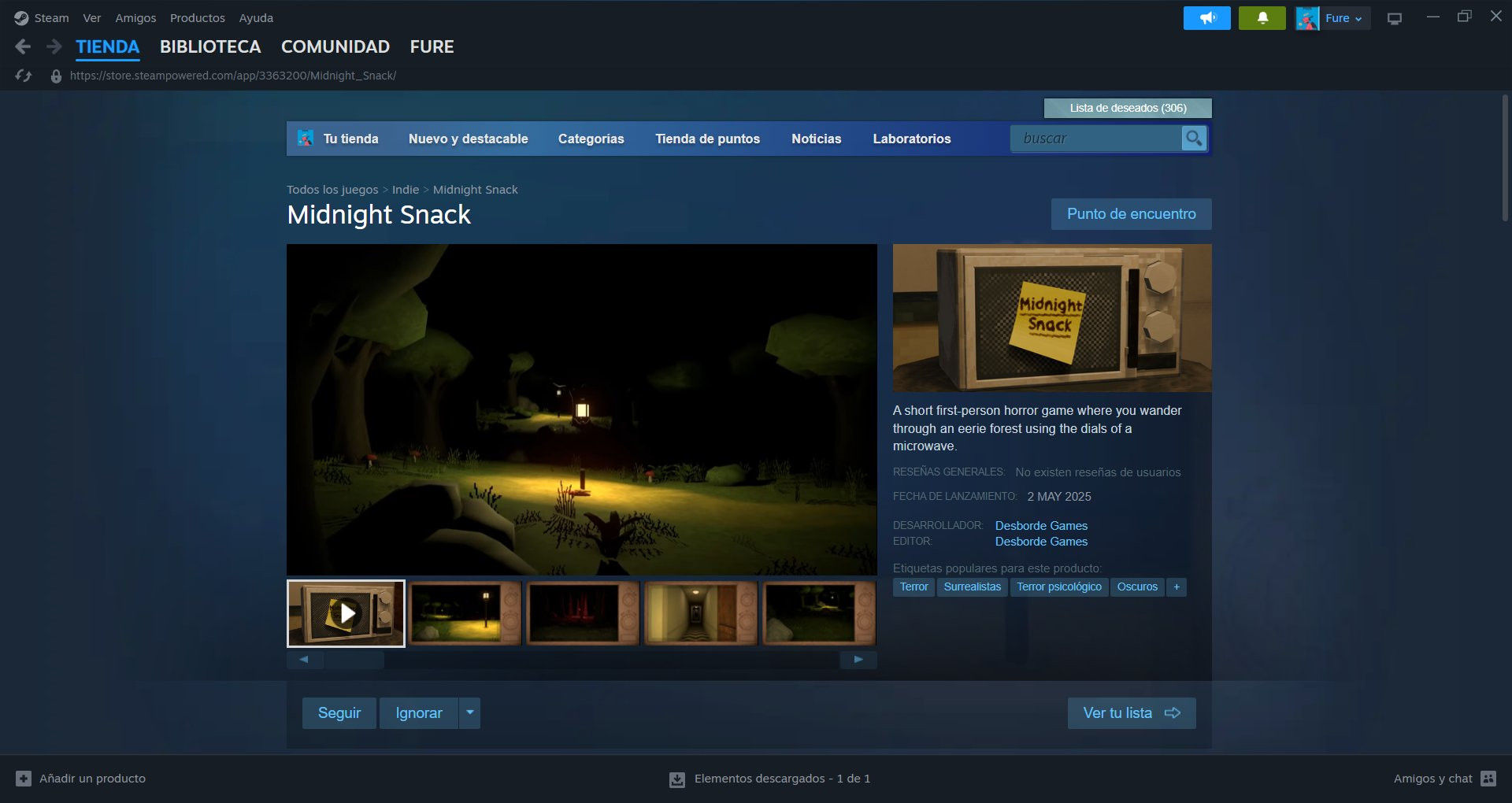Open the friends and chat icon
The width and height of the screenshot is (1512, 803).
[x=1488, y=779]
